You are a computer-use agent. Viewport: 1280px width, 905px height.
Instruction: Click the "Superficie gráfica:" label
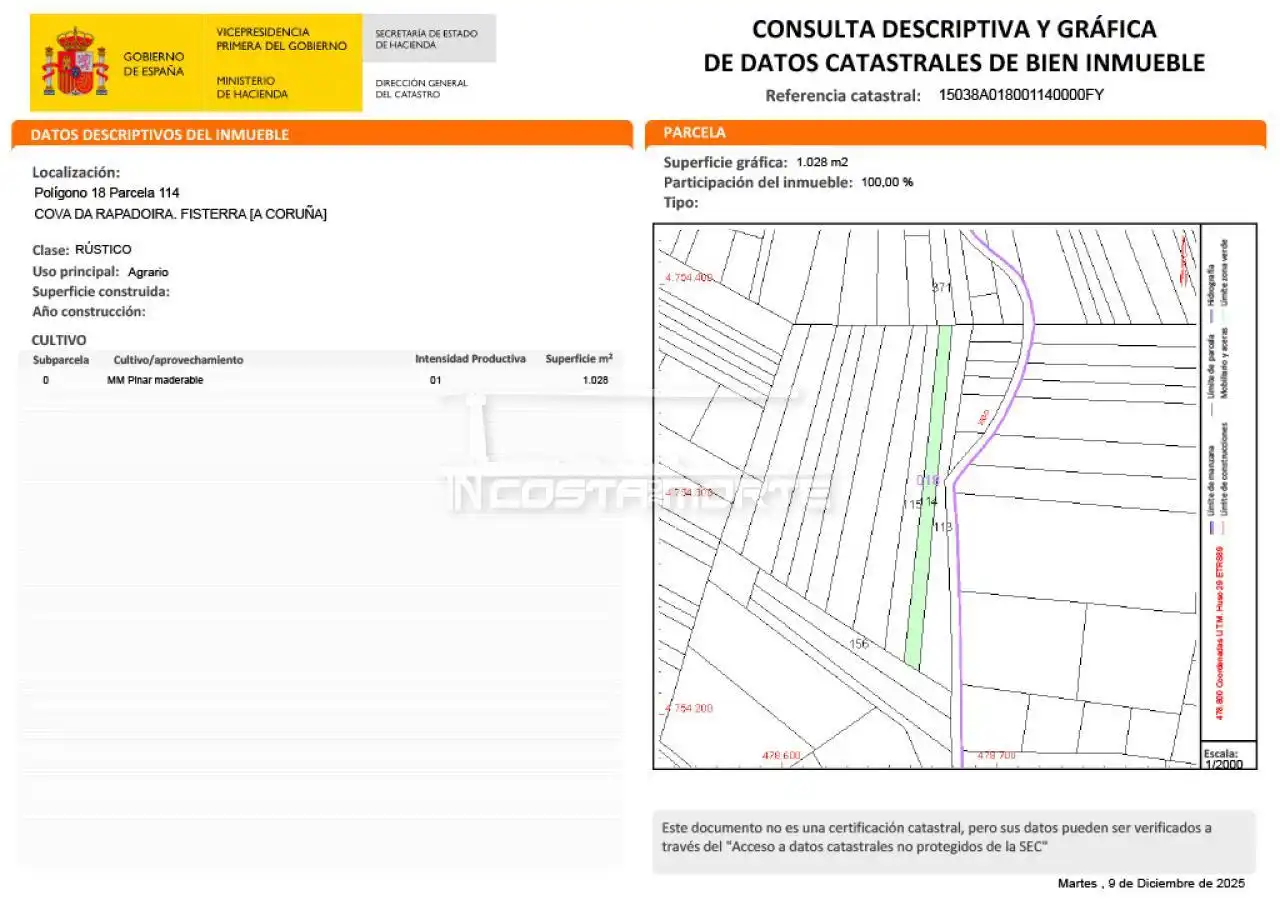[x=726, y=162]
